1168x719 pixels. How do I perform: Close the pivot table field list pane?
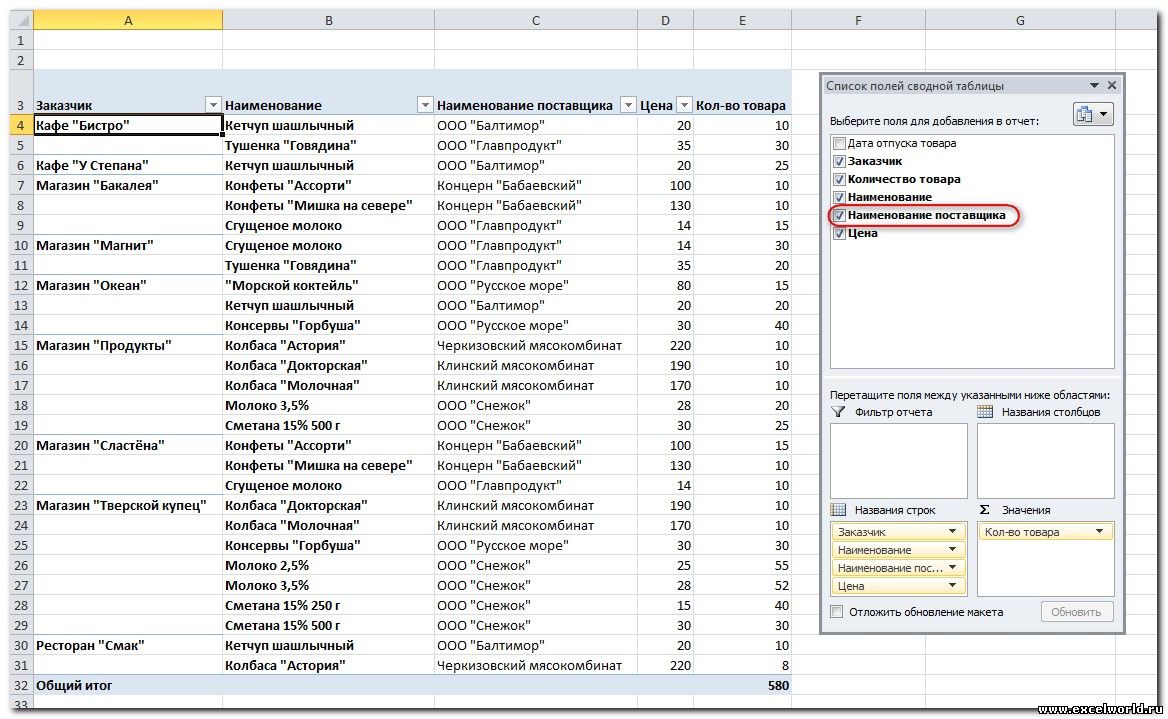tap(1111, 86)
